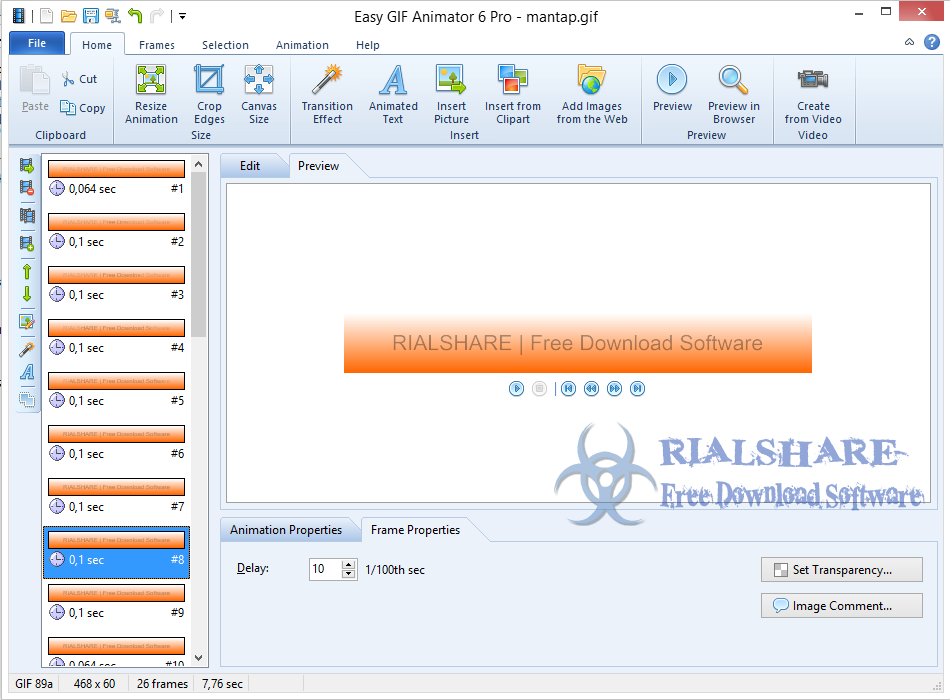Decrease the Delay value with the down spinner

pyautogui.click(x=348, y=574)
